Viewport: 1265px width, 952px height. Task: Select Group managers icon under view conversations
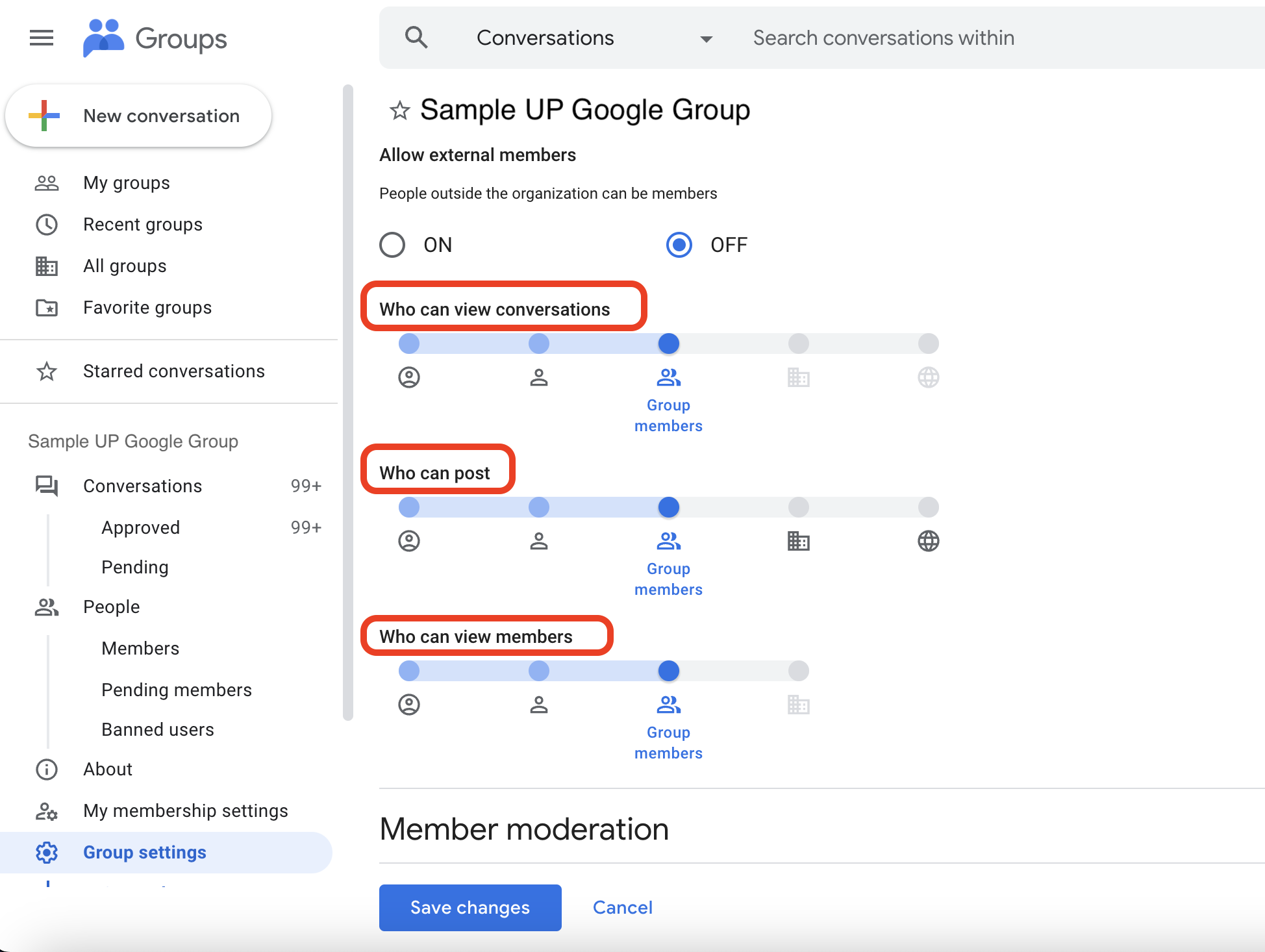[x=539, y=377]
